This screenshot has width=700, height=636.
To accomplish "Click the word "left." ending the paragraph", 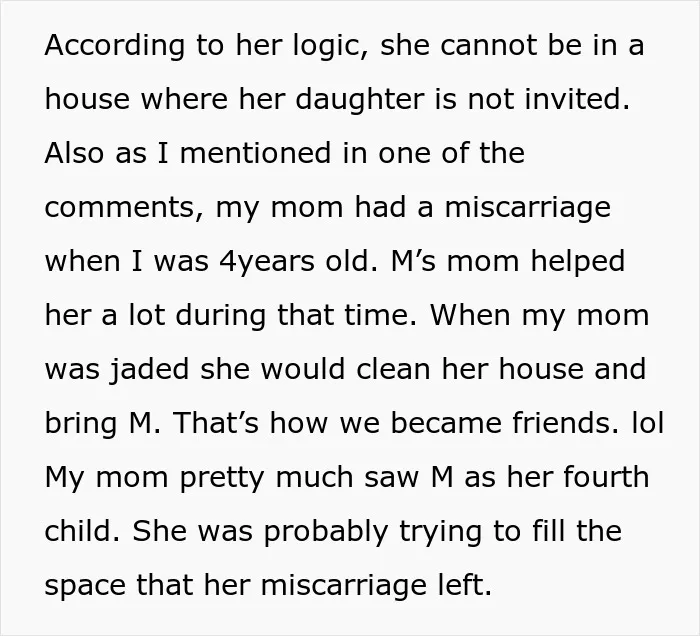I will coord(465,585).
